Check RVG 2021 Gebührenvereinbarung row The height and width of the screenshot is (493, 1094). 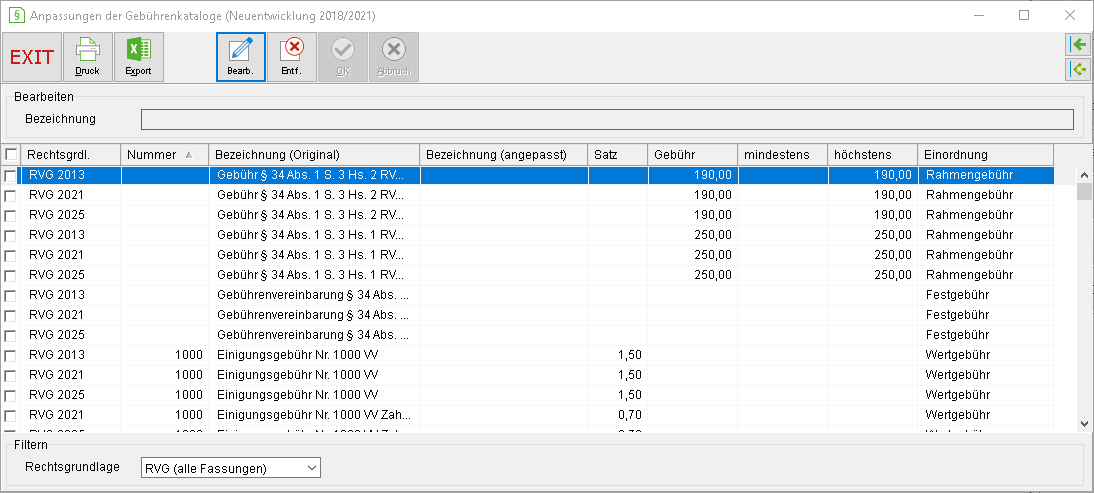[10, 315]
